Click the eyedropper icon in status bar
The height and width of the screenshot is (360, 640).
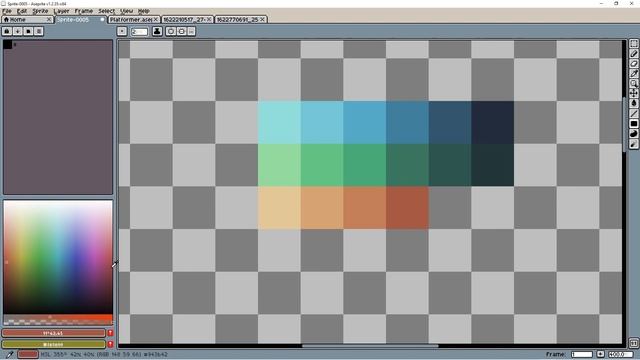9,354
